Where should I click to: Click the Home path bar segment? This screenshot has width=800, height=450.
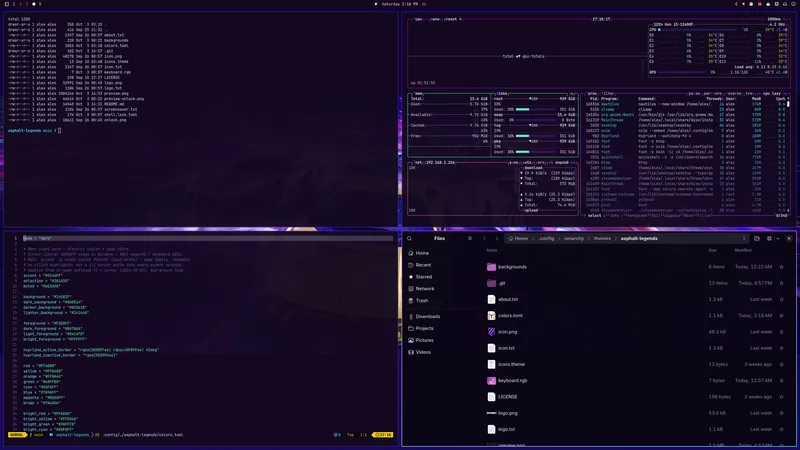(518, 238)
